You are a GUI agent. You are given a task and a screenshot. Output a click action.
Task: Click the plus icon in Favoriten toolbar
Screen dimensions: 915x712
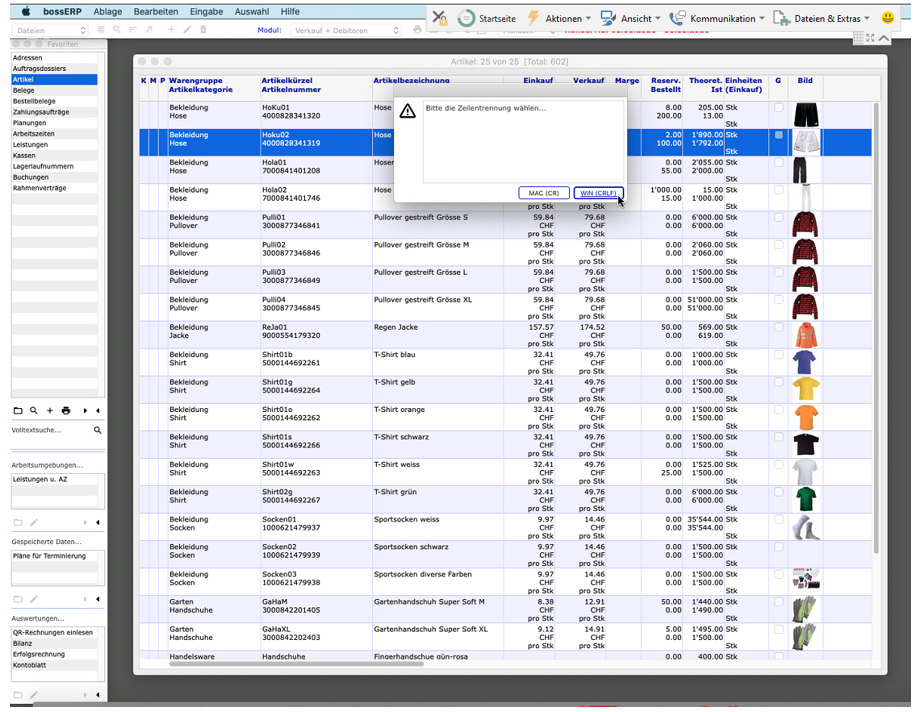(50, 411)
